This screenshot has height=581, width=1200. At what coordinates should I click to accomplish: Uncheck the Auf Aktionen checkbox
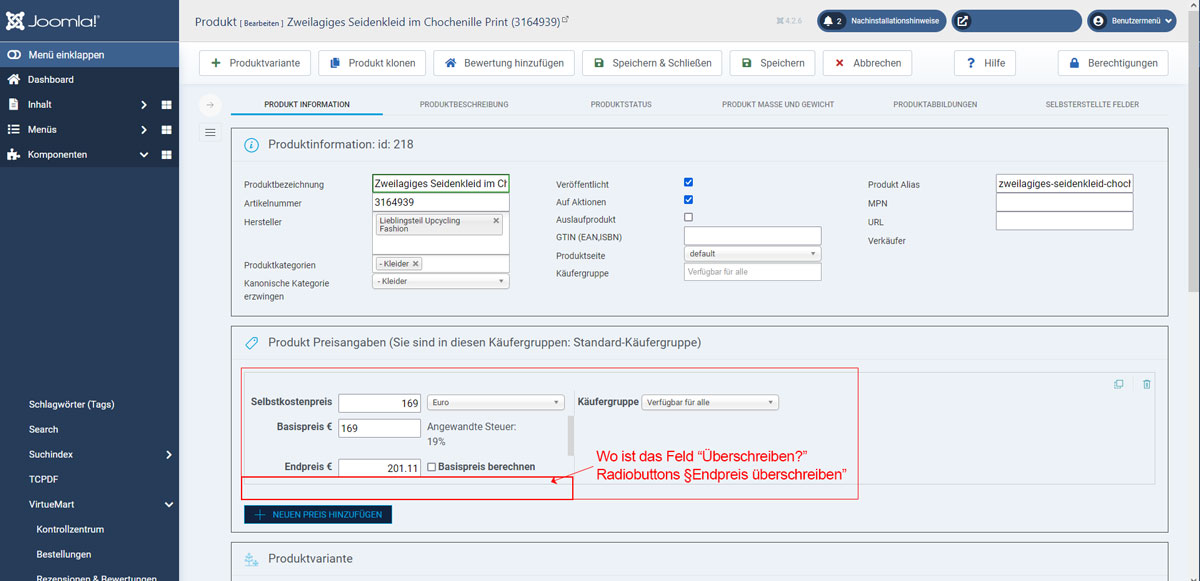click(x=688, y=200)
